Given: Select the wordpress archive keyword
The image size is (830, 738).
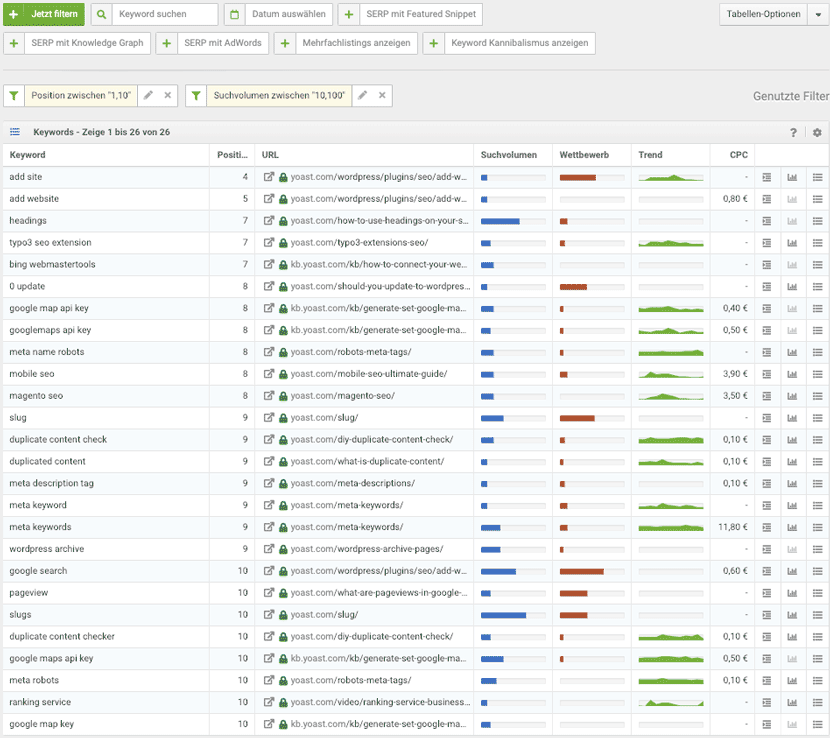Looking at the screenshot, I should pyautogui.click(x=47, y=549).
